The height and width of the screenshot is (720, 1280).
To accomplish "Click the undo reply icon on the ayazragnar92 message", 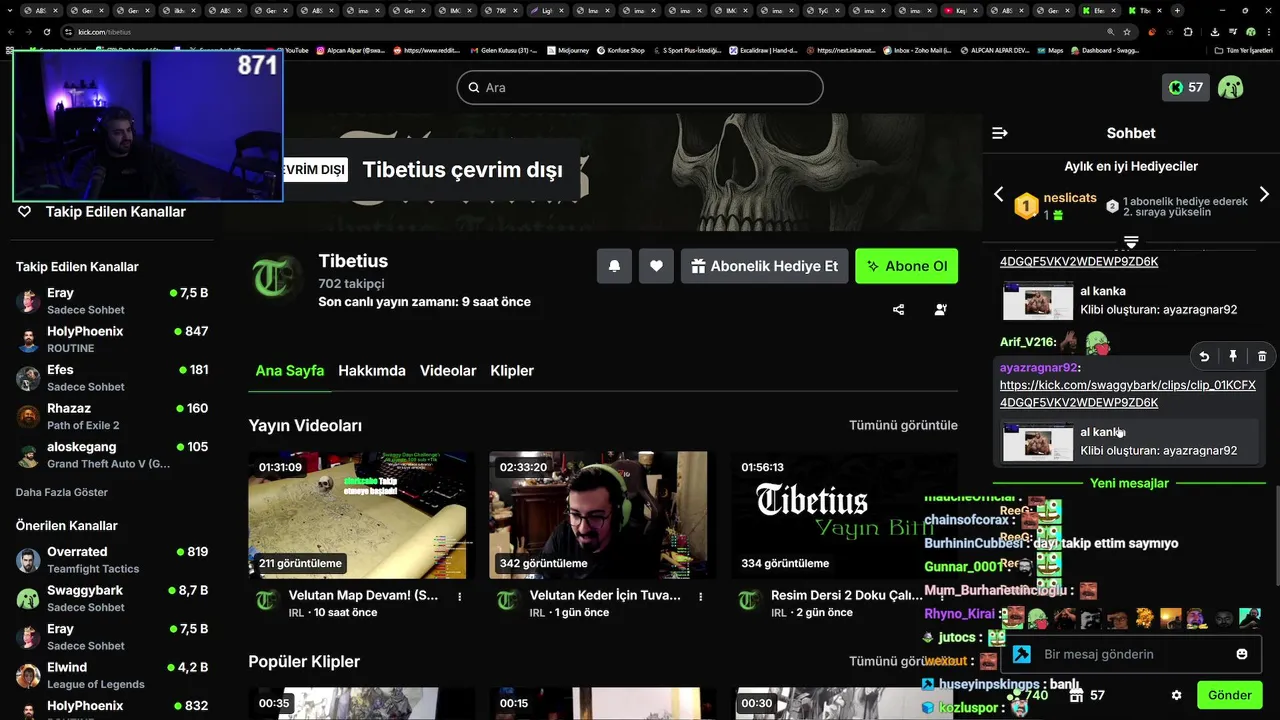I will pyautogui.click(x=1204, y=356).
